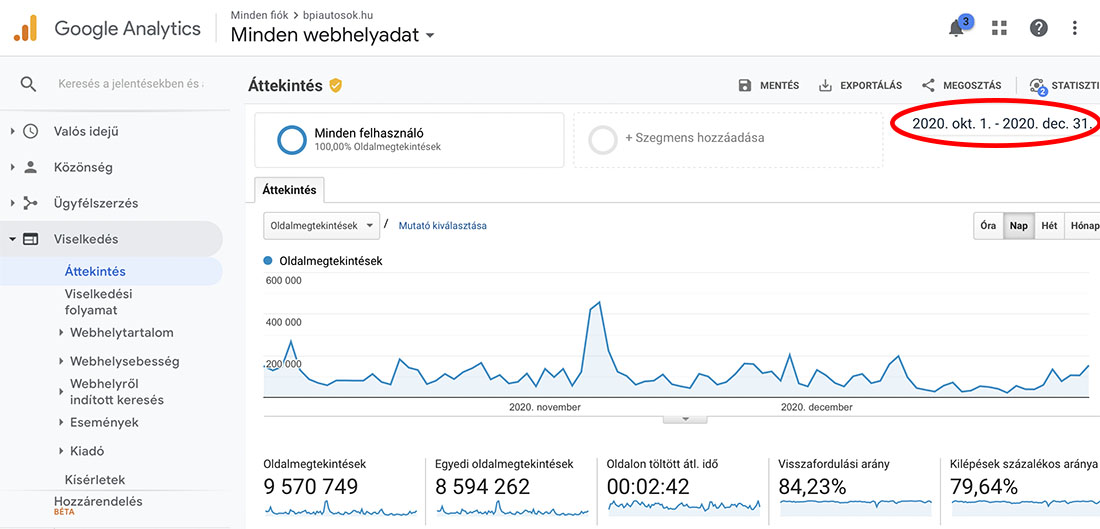Click the 2020. november axis label
1100x529 pixels.
point(545,407)
